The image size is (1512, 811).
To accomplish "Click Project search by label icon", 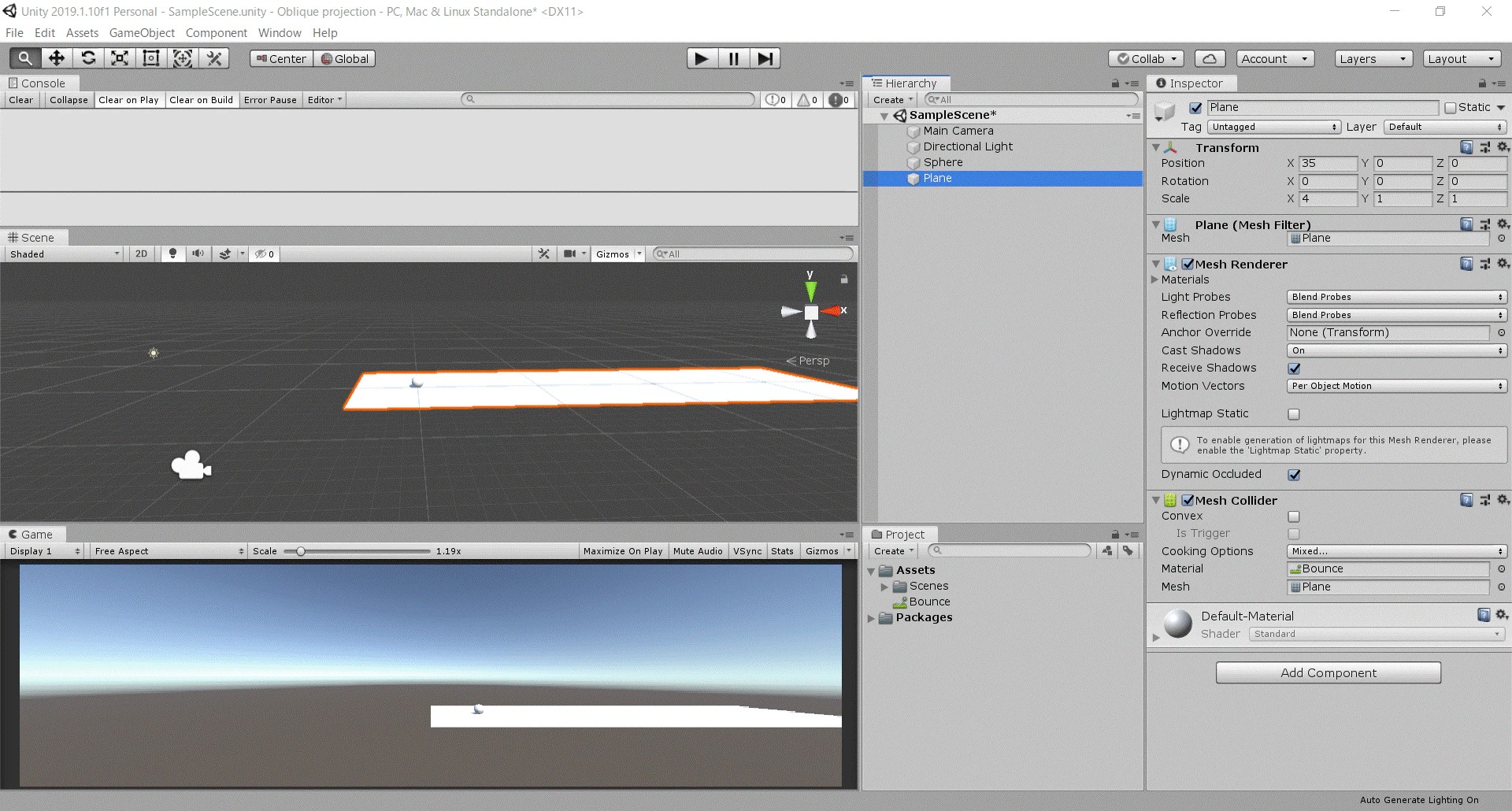I will [x=1128, y=550].
